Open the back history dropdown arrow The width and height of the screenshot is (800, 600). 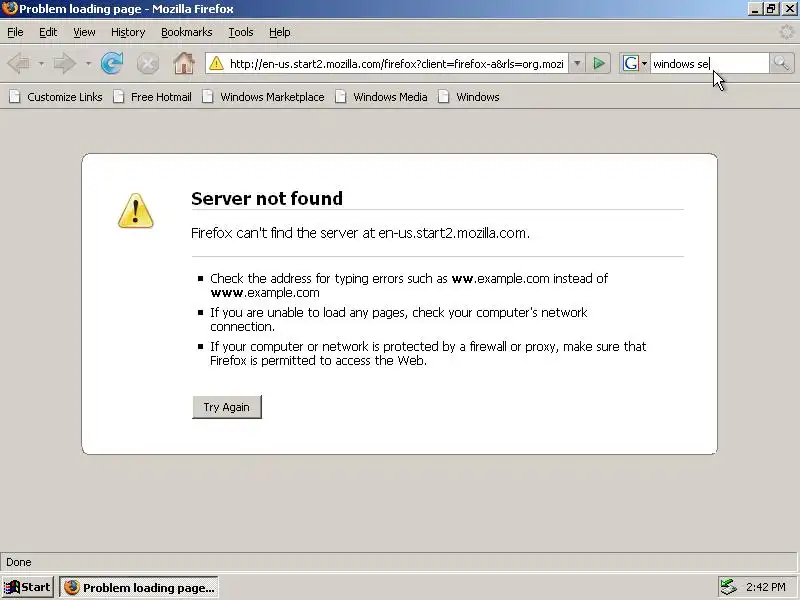pyautogui.click(x=41, y=64)
